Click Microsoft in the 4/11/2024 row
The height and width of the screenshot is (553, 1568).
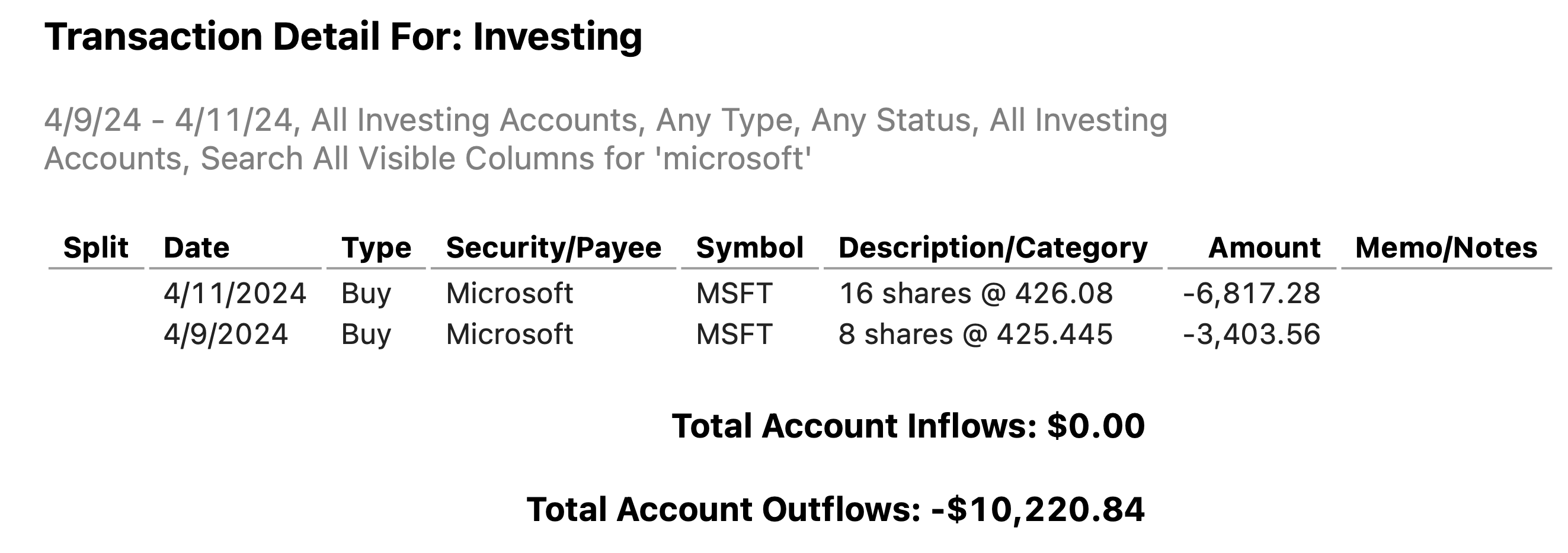tap(509, 294)
